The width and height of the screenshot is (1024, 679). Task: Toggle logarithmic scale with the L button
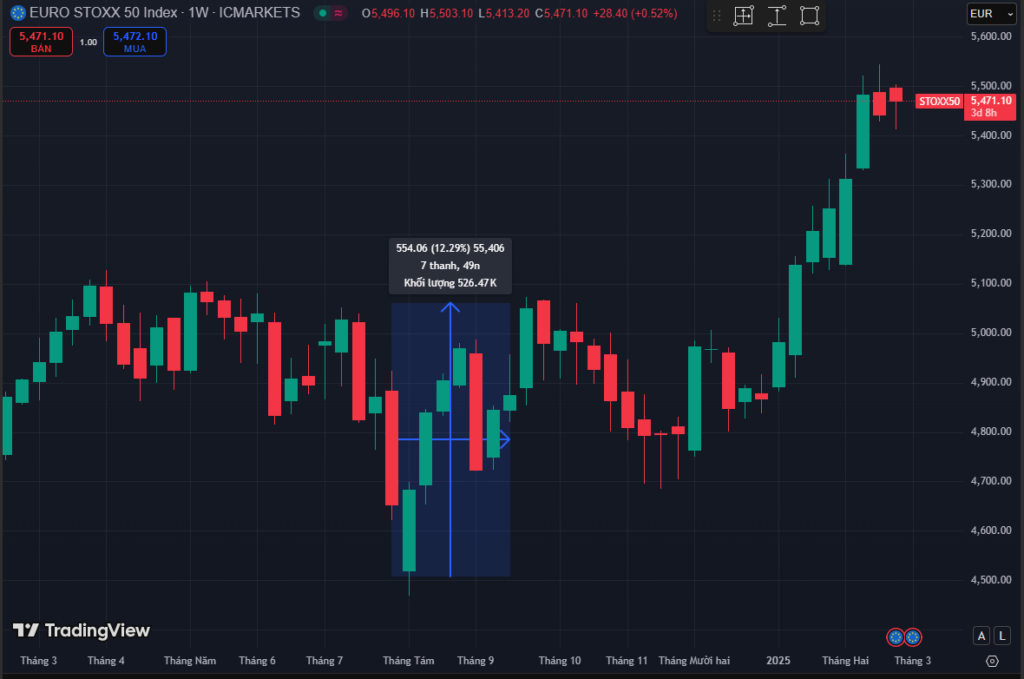tap(1000, 636)
